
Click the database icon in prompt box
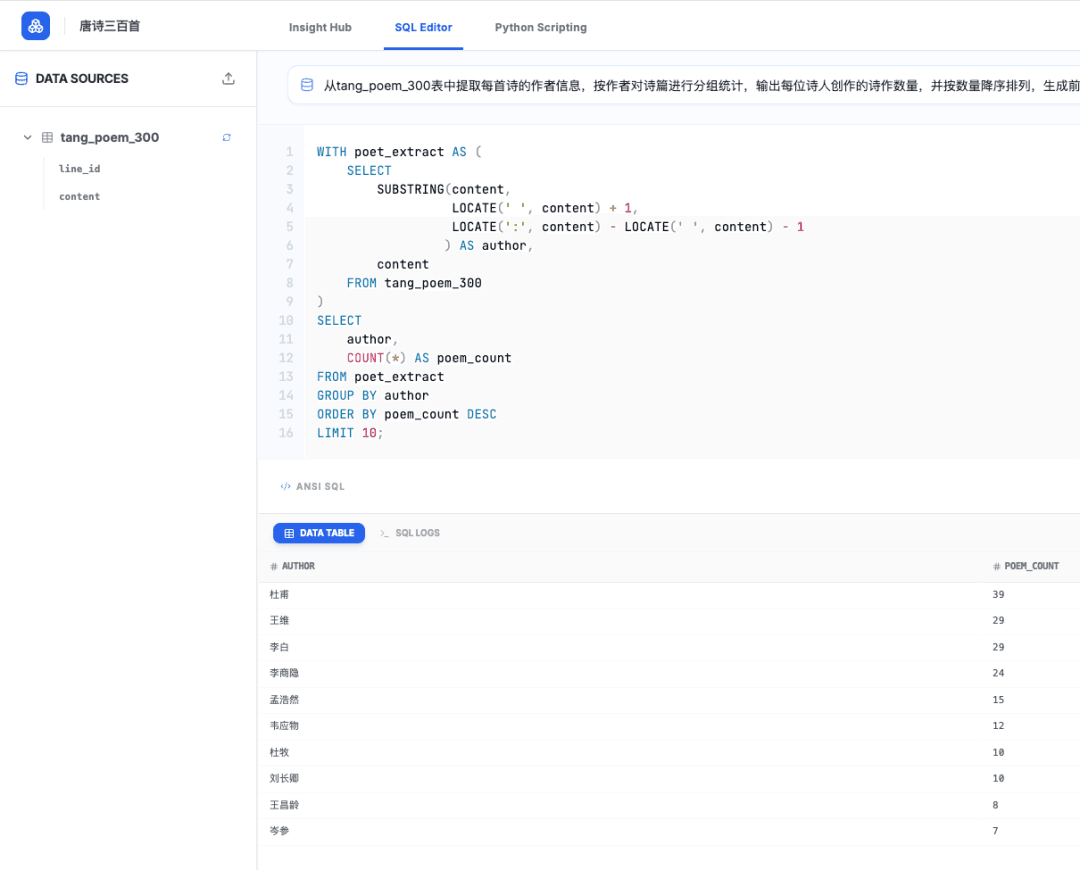click(307, 85)
